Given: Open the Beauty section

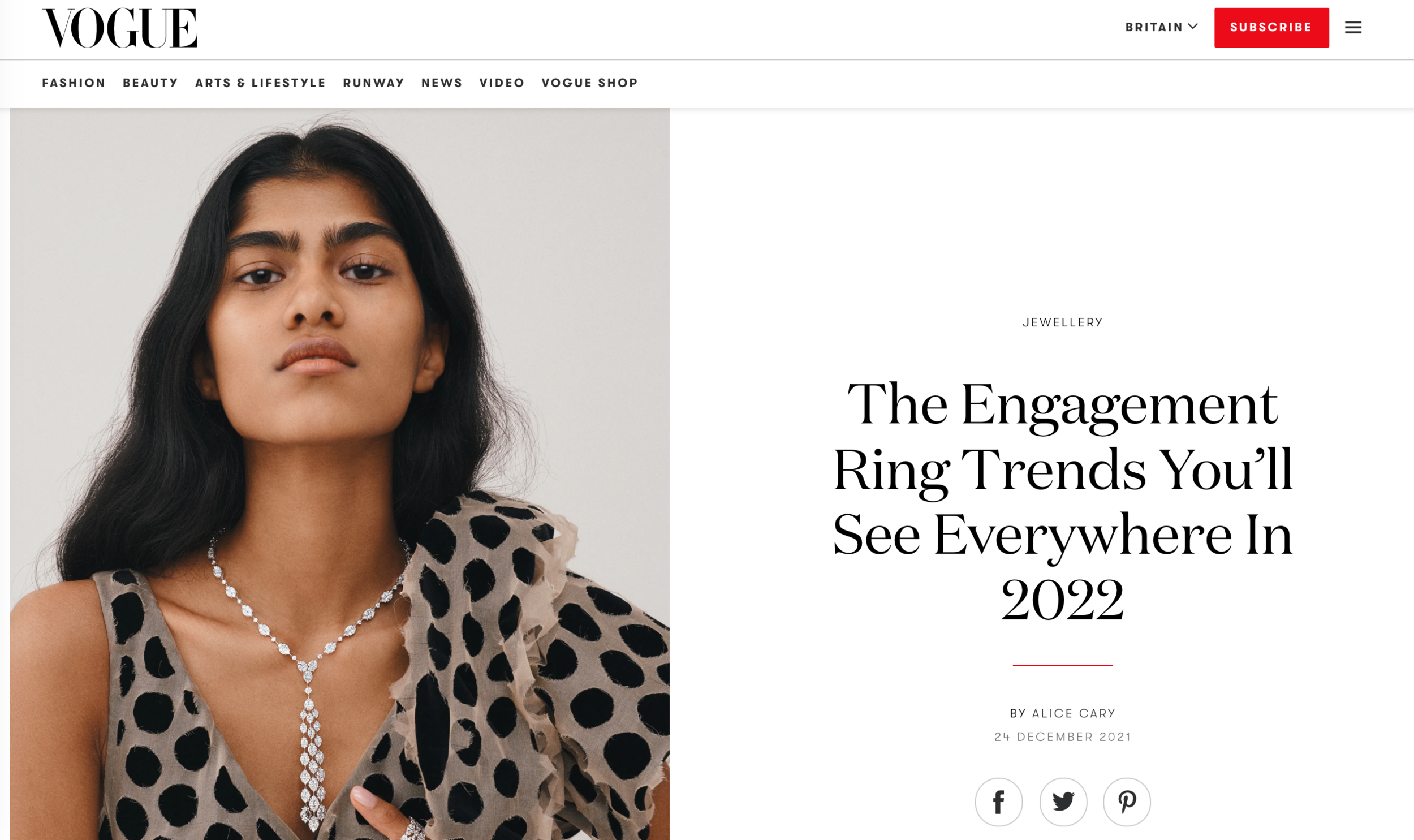Looking at the screenshot, I should (150, 83).
